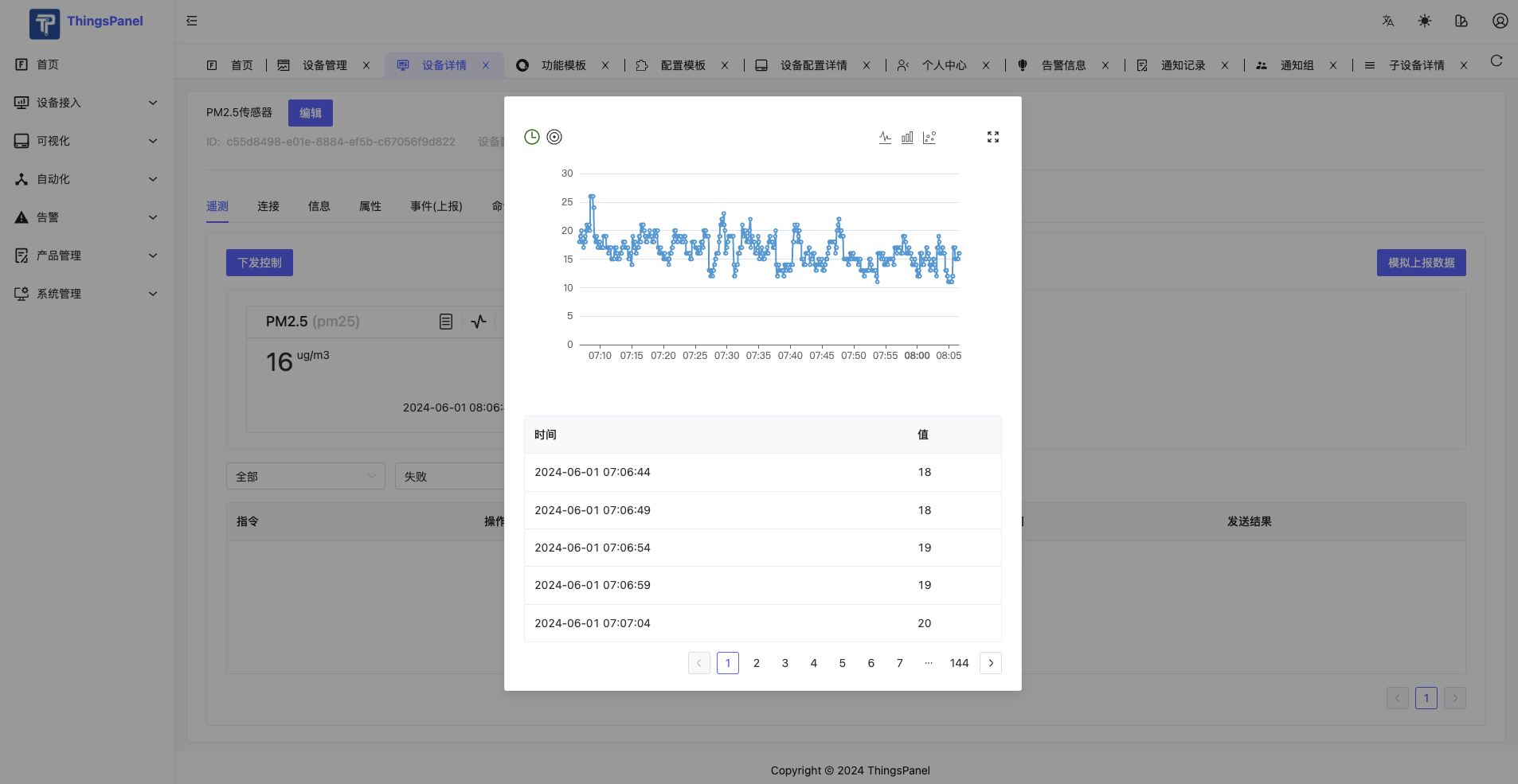
Task: Reload page with refresh icon
Action: [x=1496, y=60]
